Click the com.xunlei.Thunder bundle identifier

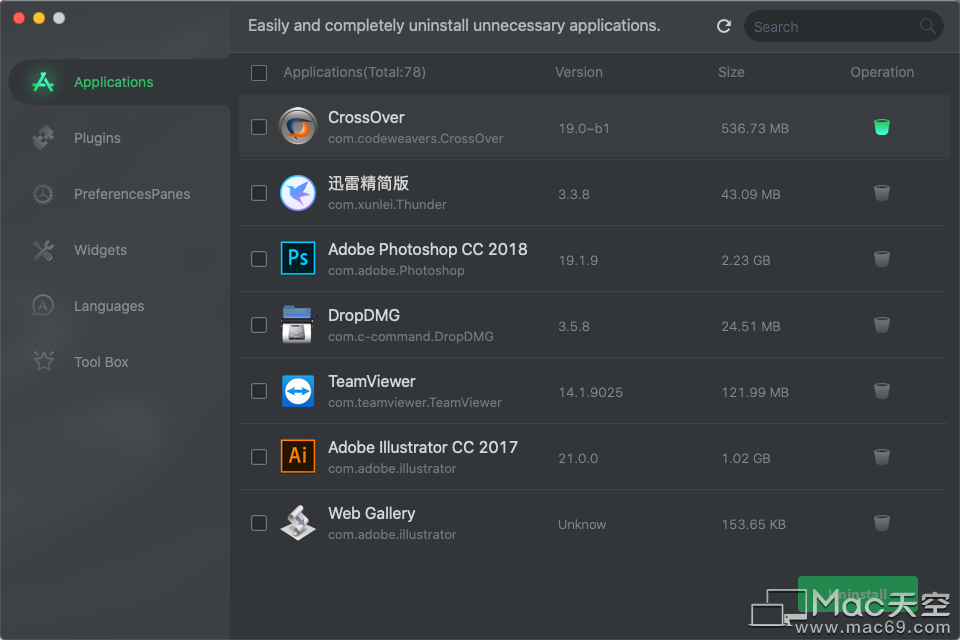click(387, 205)
